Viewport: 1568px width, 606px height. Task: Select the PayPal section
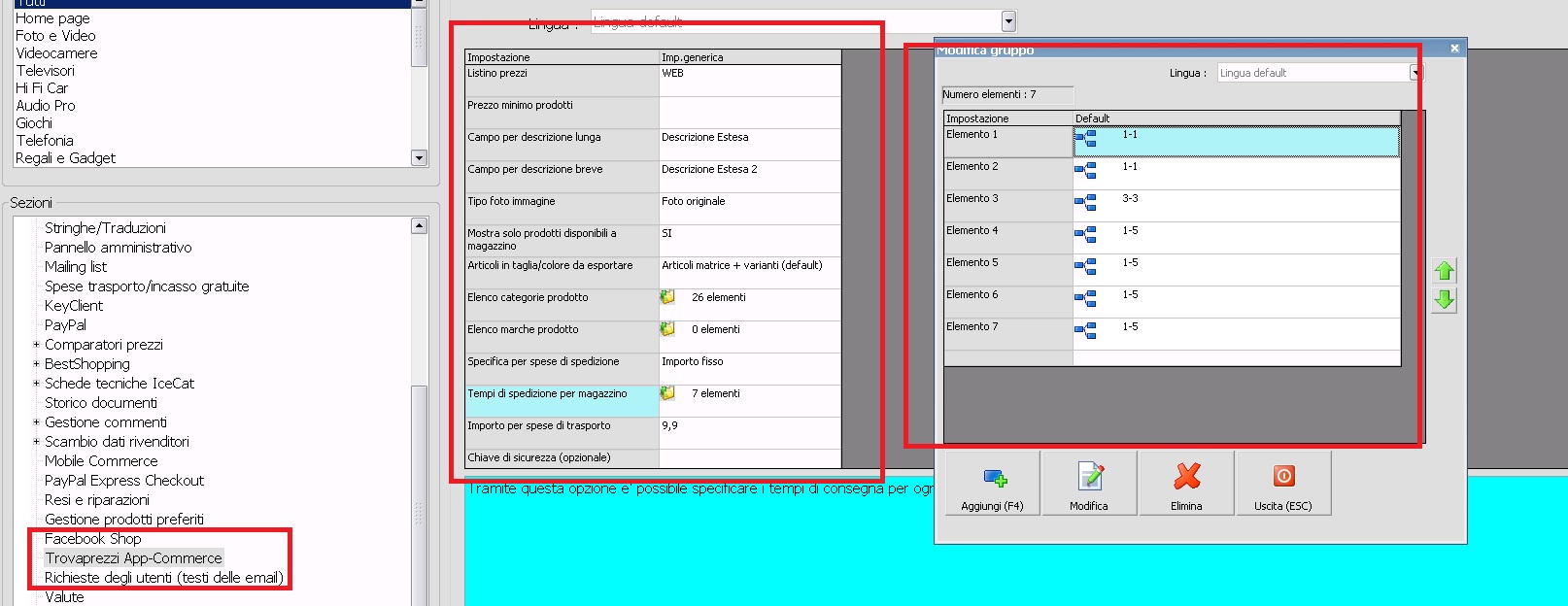pyautogui.click(x=65, y=325)
